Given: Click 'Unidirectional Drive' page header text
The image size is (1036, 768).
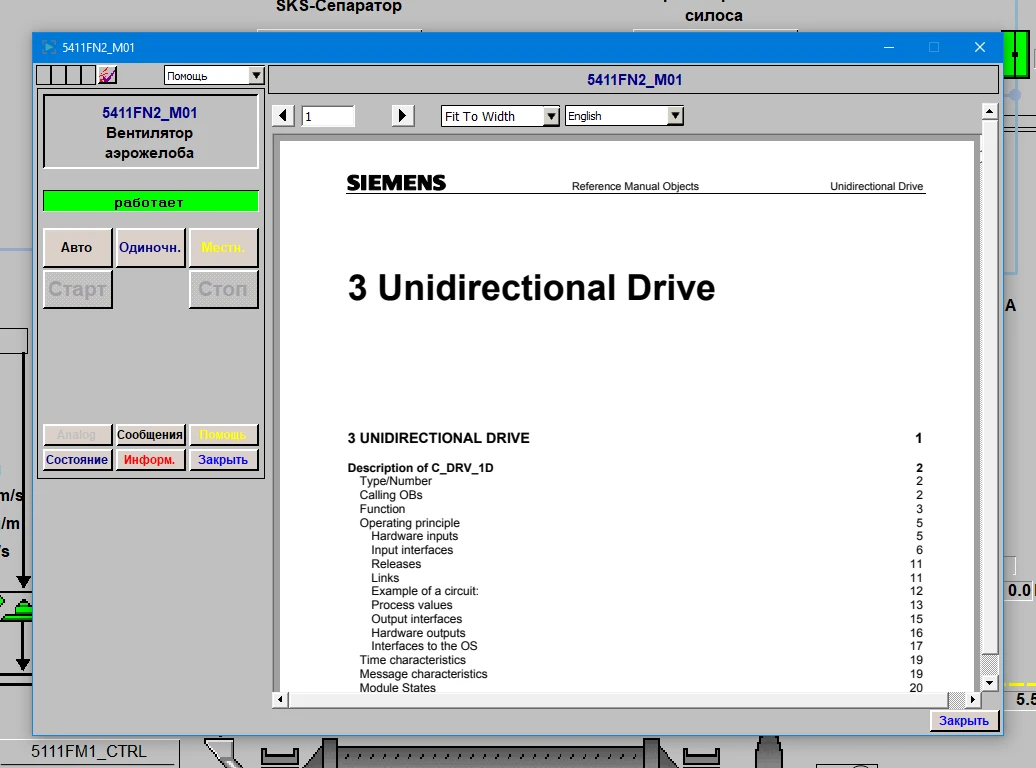Looking at the screenshot, I should pyautogui.click(x=876, y=186).
